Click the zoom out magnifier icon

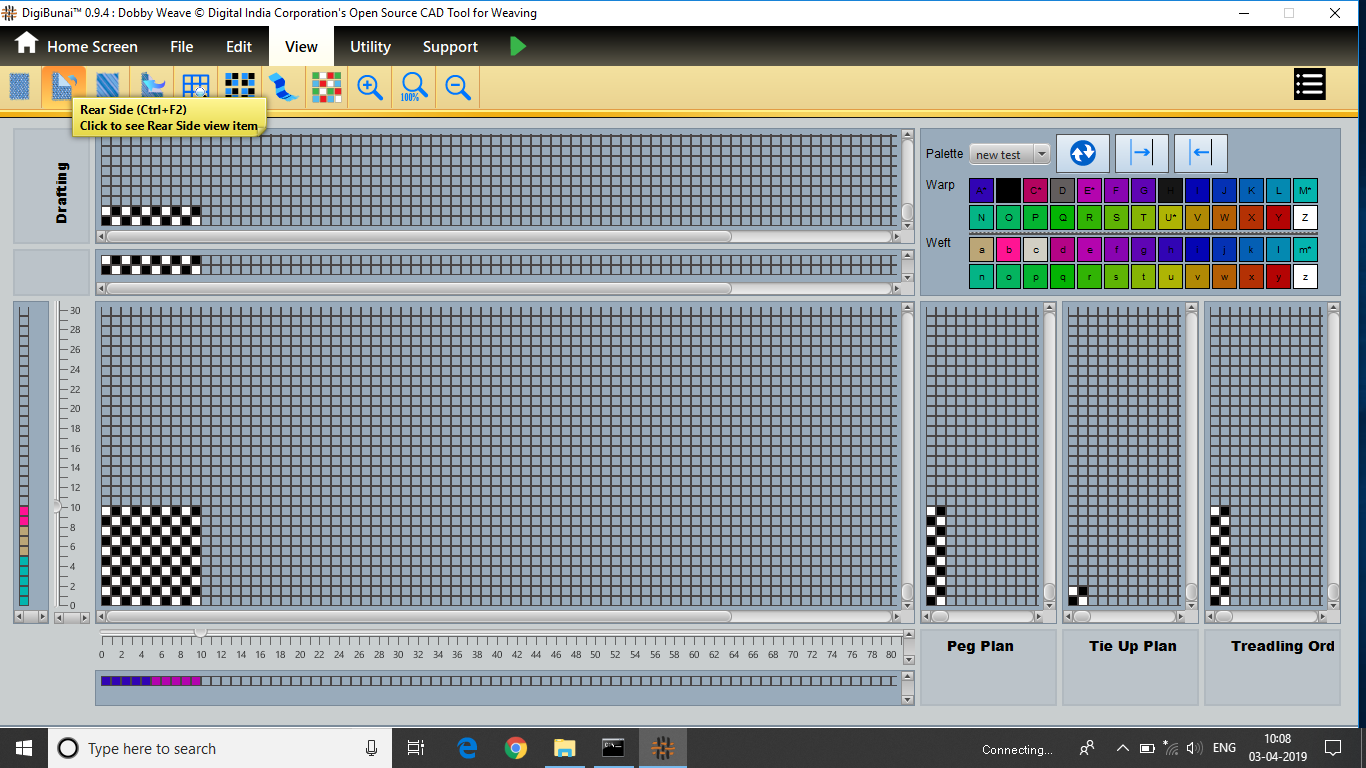458,88
